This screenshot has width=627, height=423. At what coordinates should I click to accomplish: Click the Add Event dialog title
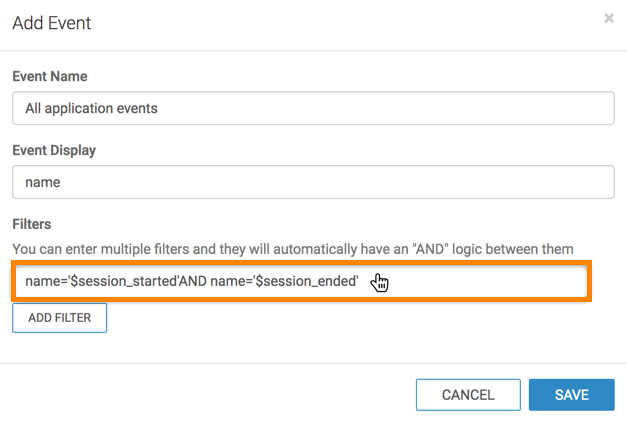point(52,22)
